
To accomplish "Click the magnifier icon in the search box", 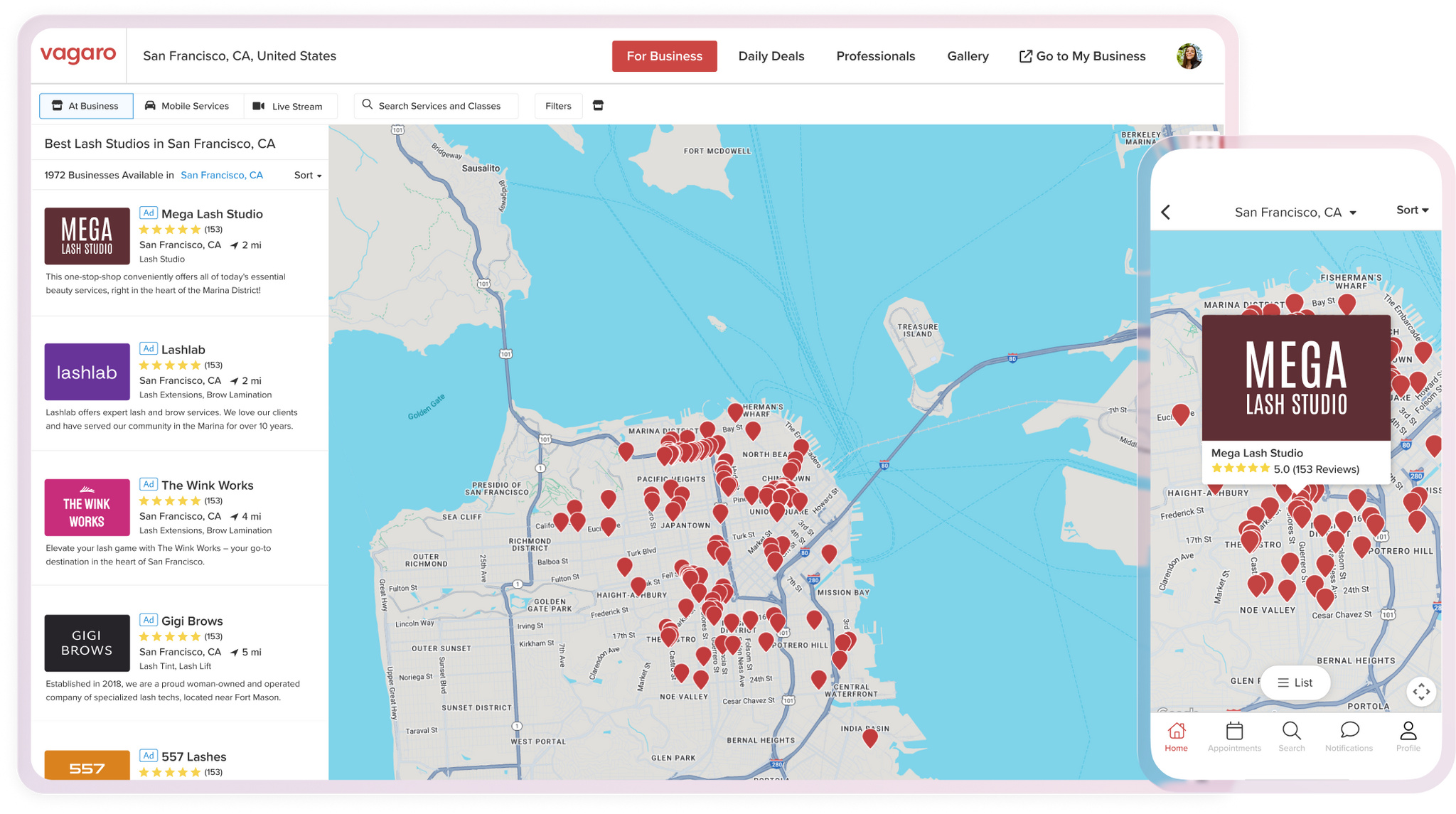I will pyautogui.click(x=368, y=105).
